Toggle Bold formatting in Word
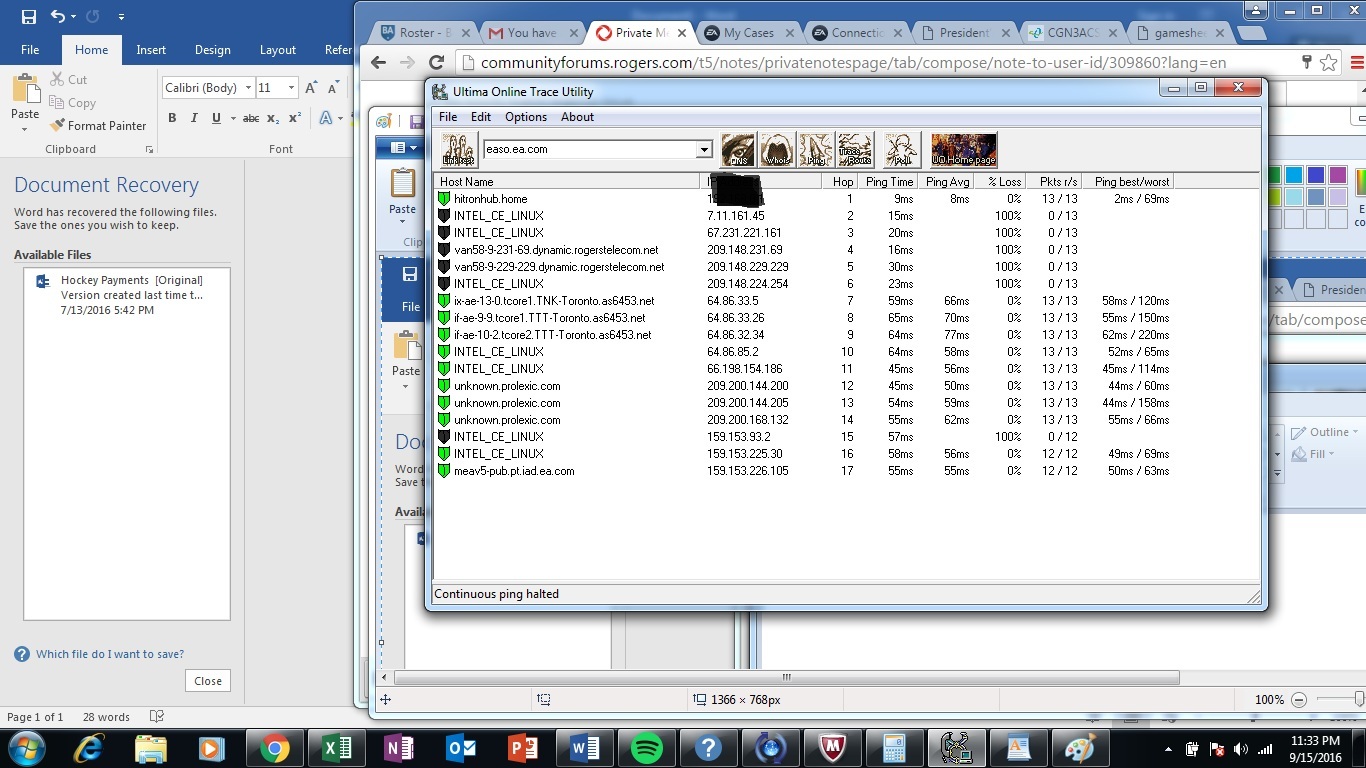 (172, 118)
